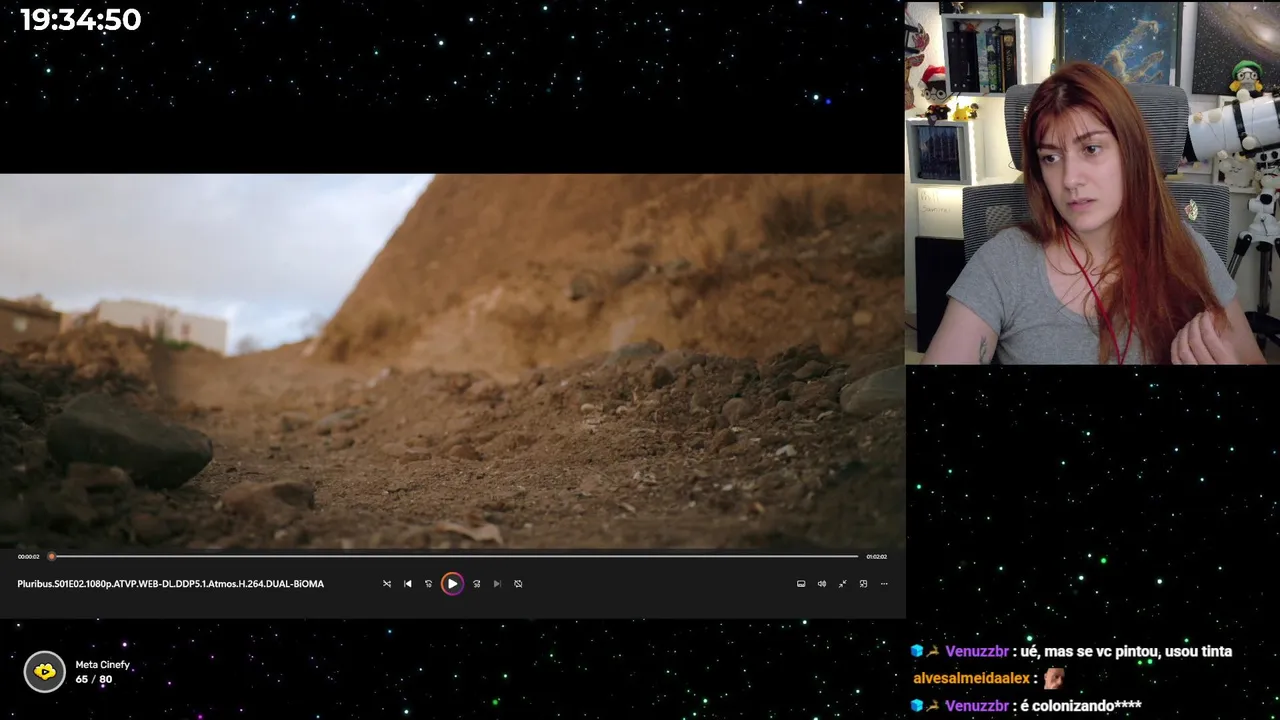Image resolution: width=1280 pixels, height=720 pixels.
Task: Click the webcam feed overlay
Action: 1092,182
